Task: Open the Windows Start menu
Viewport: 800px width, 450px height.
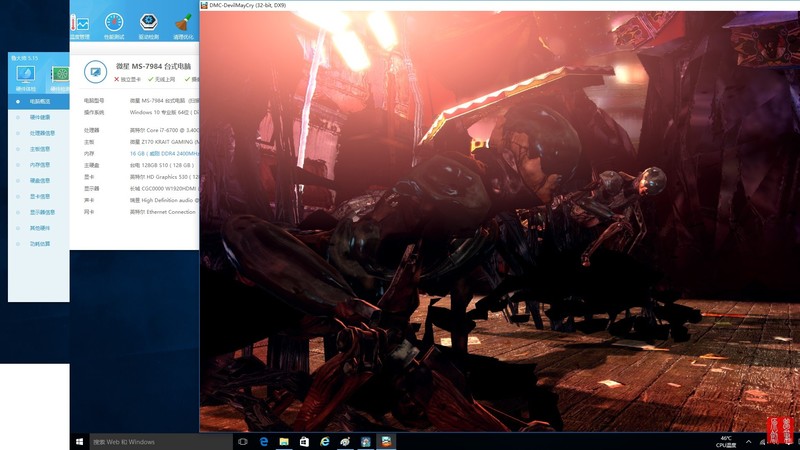Action: coord(80,442)
